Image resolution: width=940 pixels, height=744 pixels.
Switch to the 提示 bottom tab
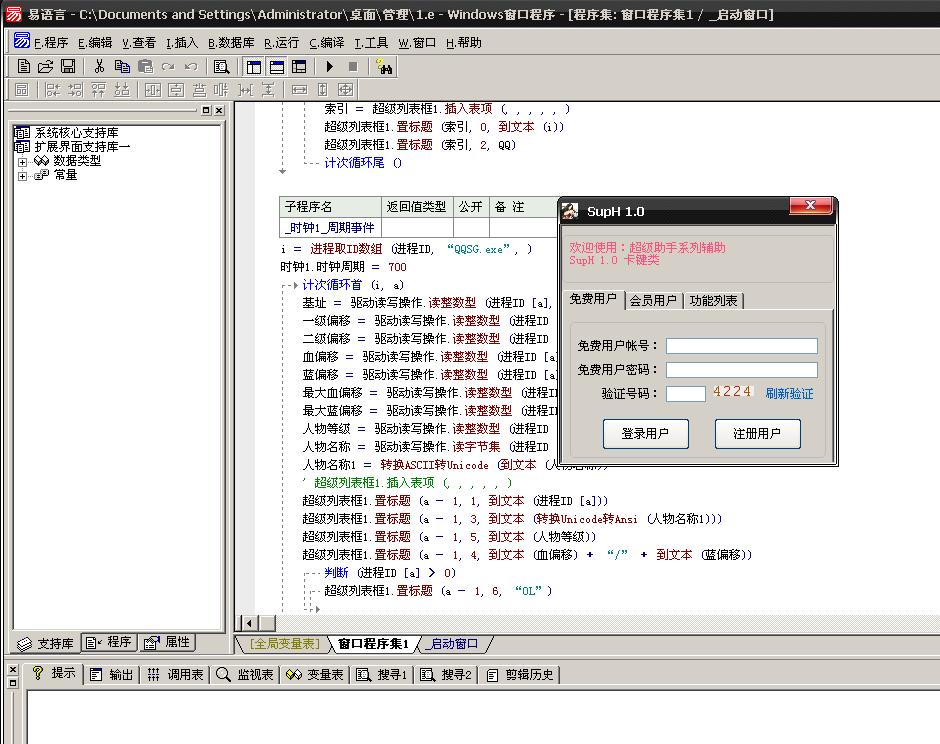54,674
